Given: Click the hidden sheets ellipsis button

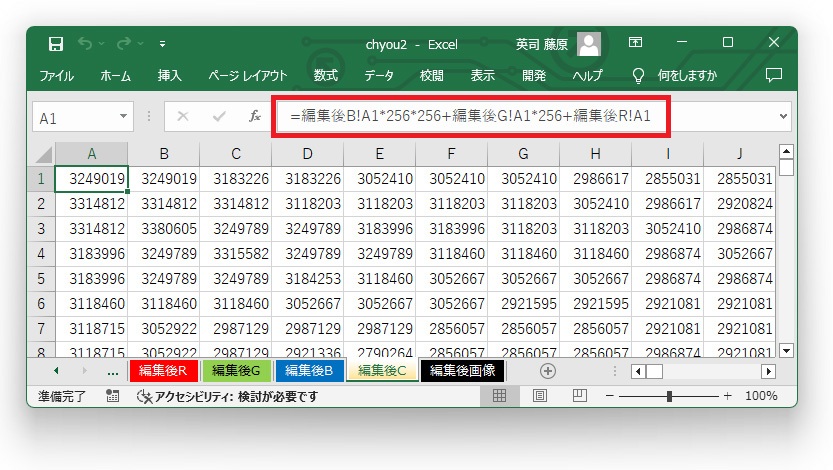Looking at the screenshot, I should click(x=113, y=372).
